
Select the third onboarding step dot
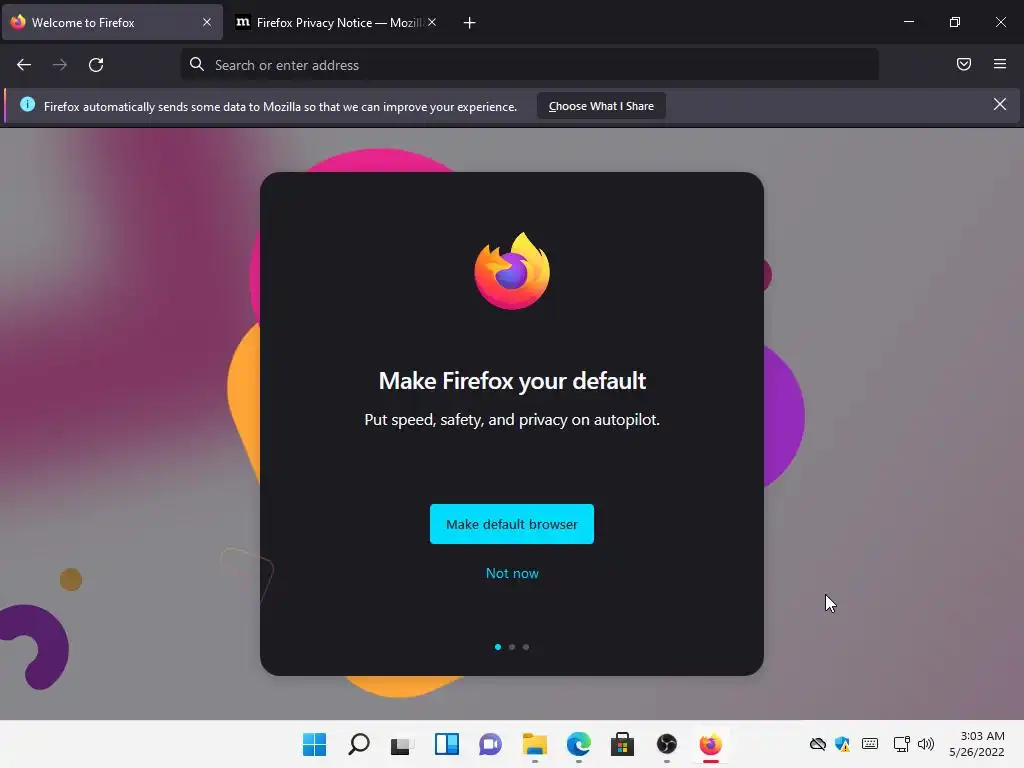(x=526, y=647)
